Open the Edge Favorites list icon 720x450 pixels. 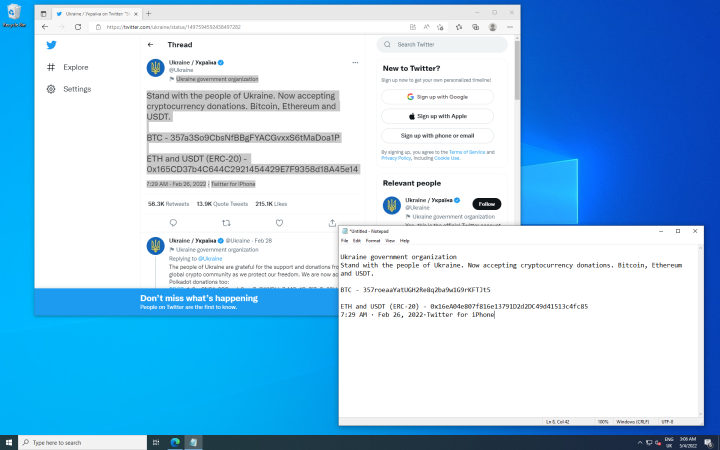point(459,27)
